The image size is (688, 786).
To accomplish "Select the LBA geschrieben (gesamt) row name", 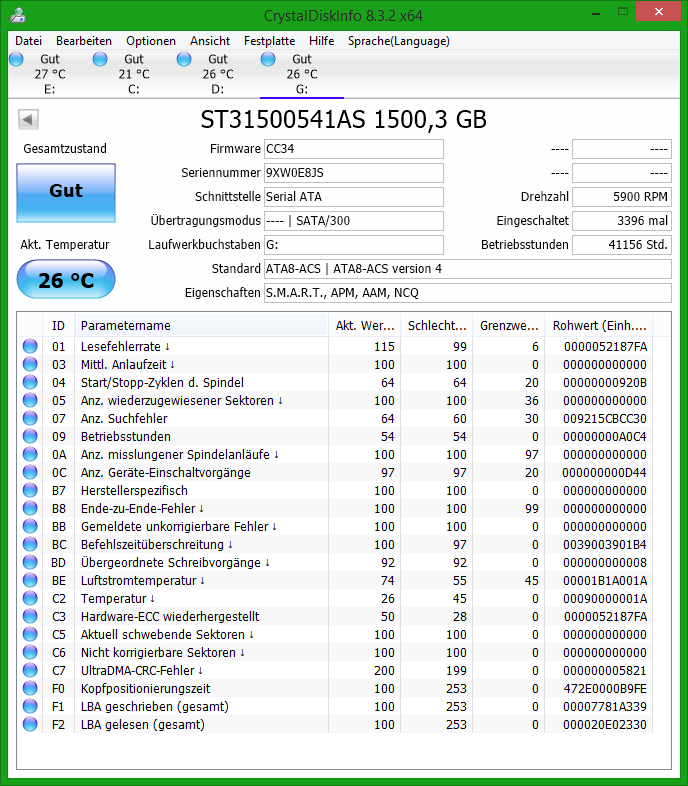I will pos(154,707).
